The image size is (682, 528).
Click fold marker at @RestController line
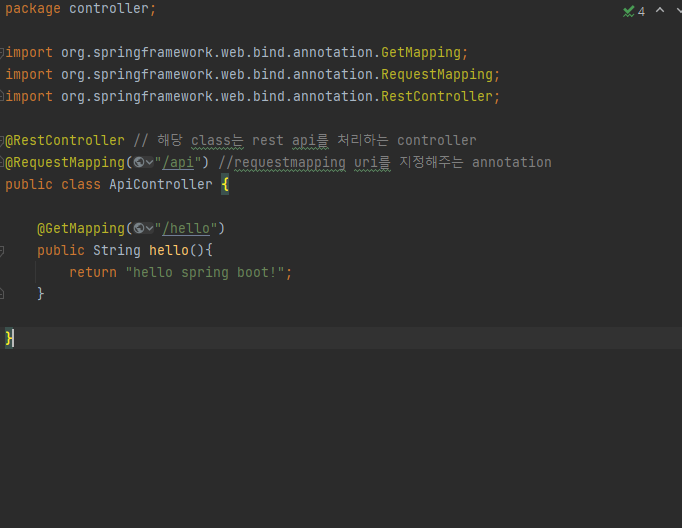point(3,140)
